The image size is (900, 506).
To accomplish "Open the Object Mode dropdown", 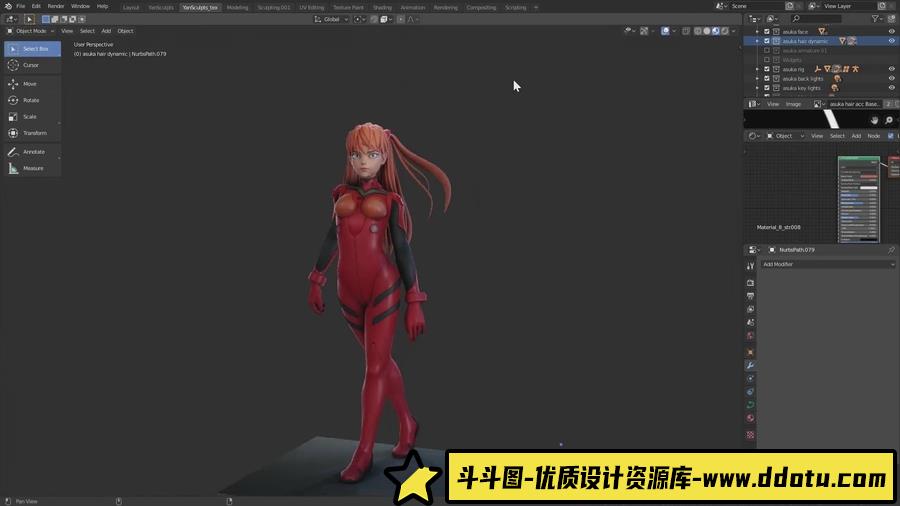I will 29,31.
